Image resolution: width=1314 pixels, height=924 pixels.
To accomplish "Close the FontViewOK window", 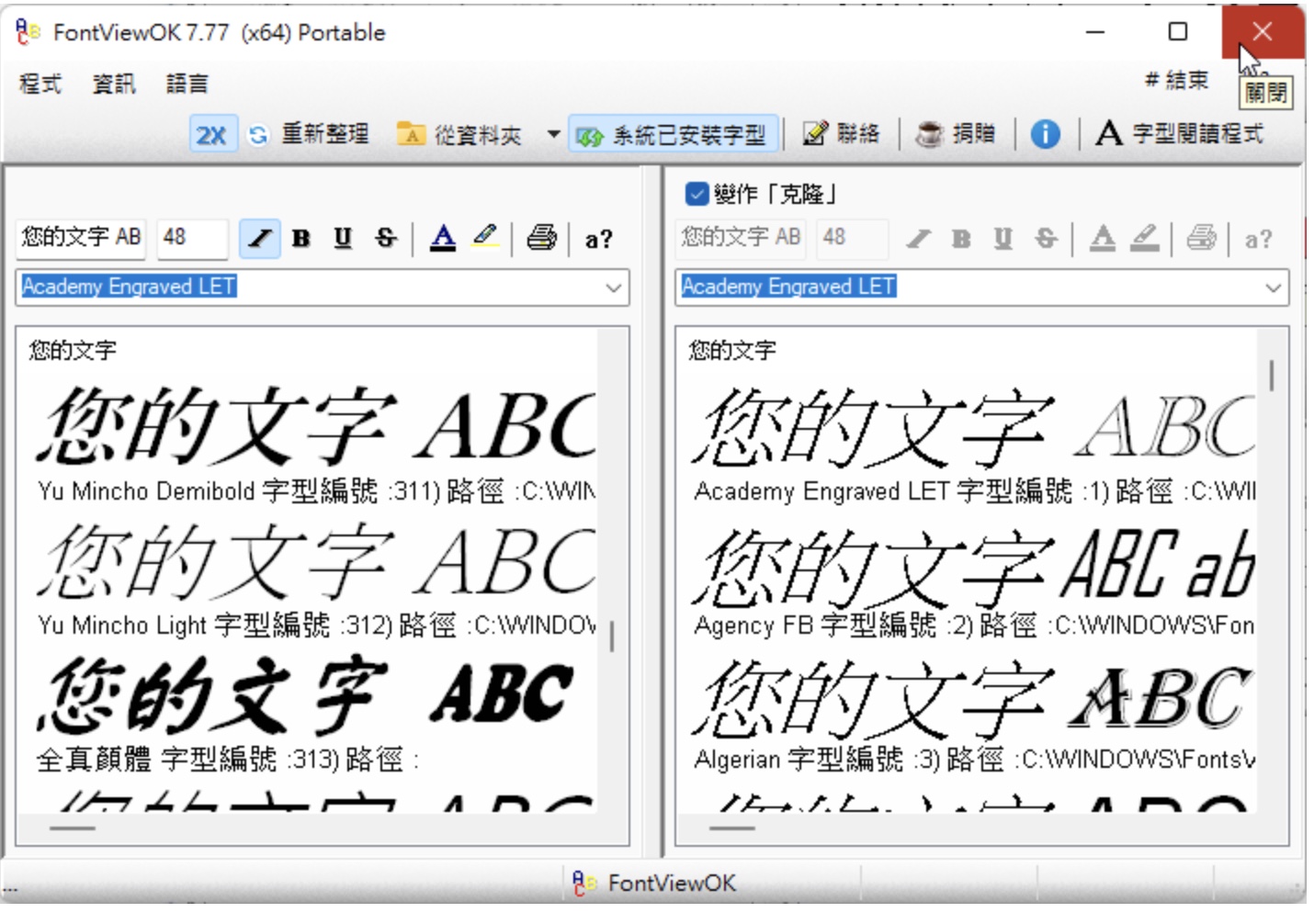I will pos(1263,32).
